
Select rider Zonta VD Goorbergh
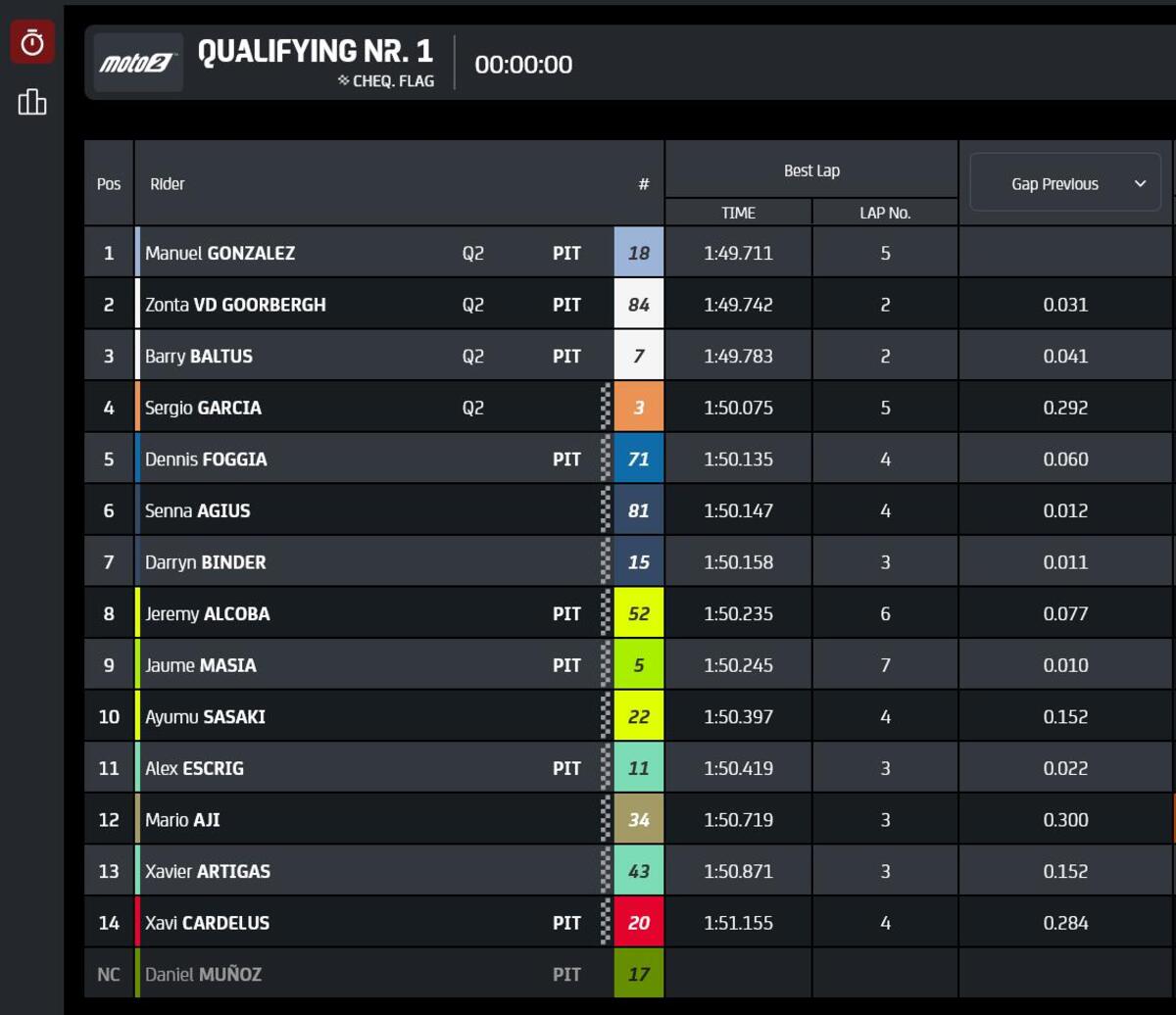click(235, 305)
